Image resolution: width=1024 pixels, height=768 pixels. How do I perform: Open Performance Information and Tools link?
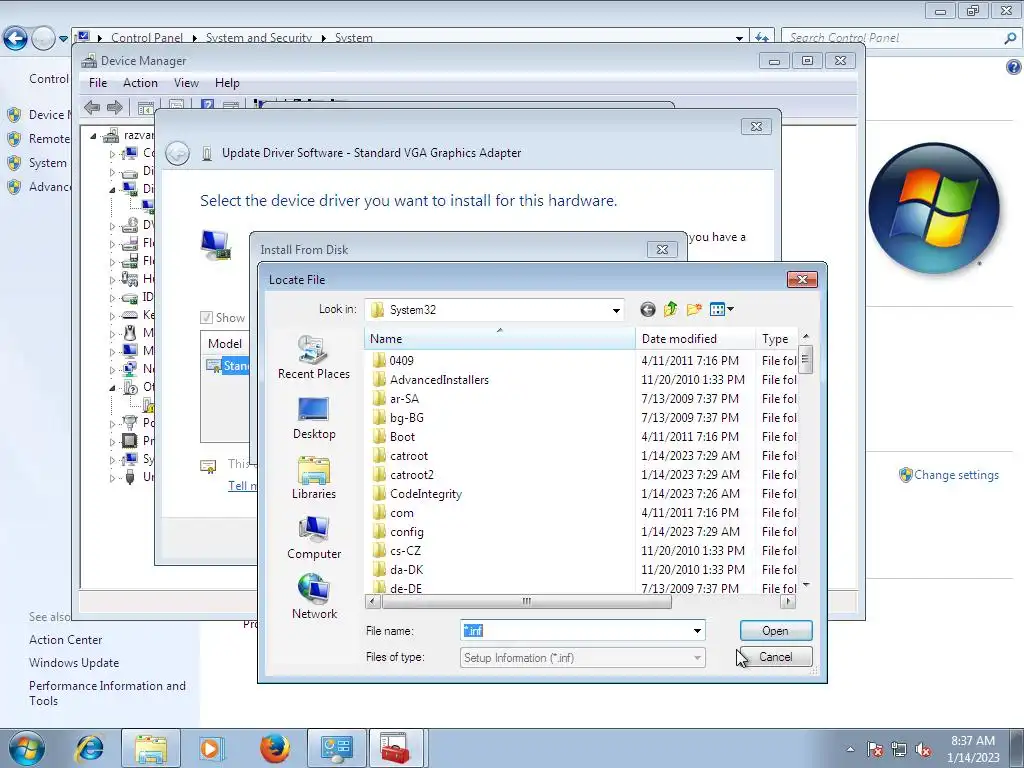click(x=107, y=693)
